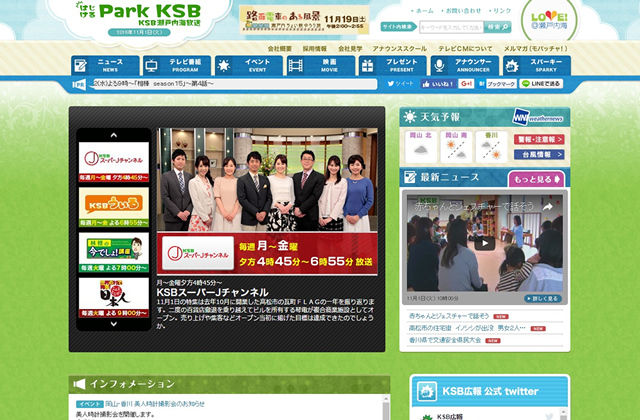Click the ツイート Twitter share button
Viewport: 640px width, 420px height.
pyautogui.click(x=401, y=84)
